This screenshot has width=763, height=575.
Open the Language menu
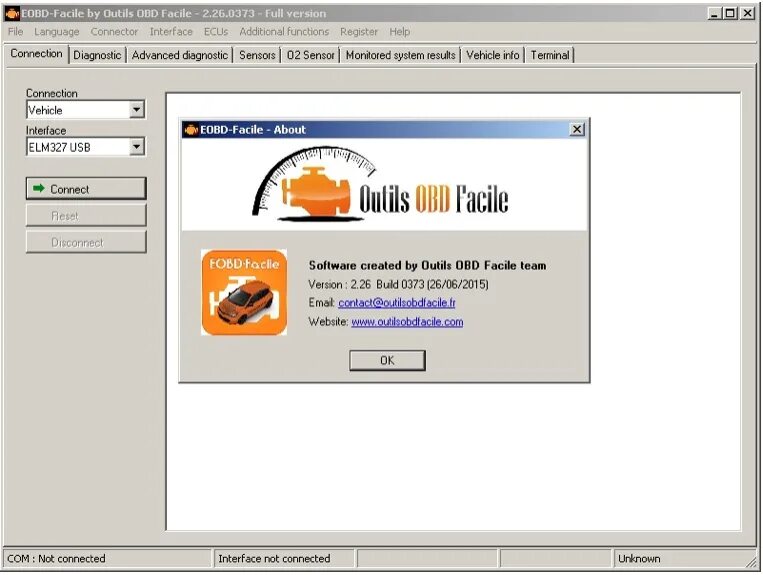pyautogui.click(x=56, y=32)
